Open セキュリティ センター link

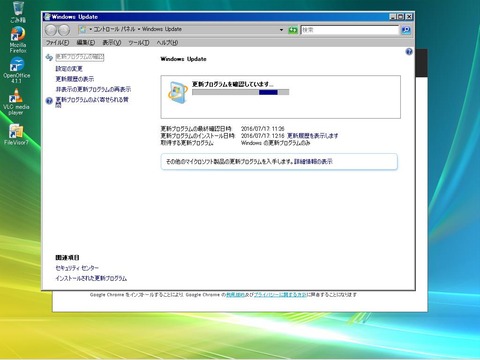pyautogui.click(x=77, y=268)
